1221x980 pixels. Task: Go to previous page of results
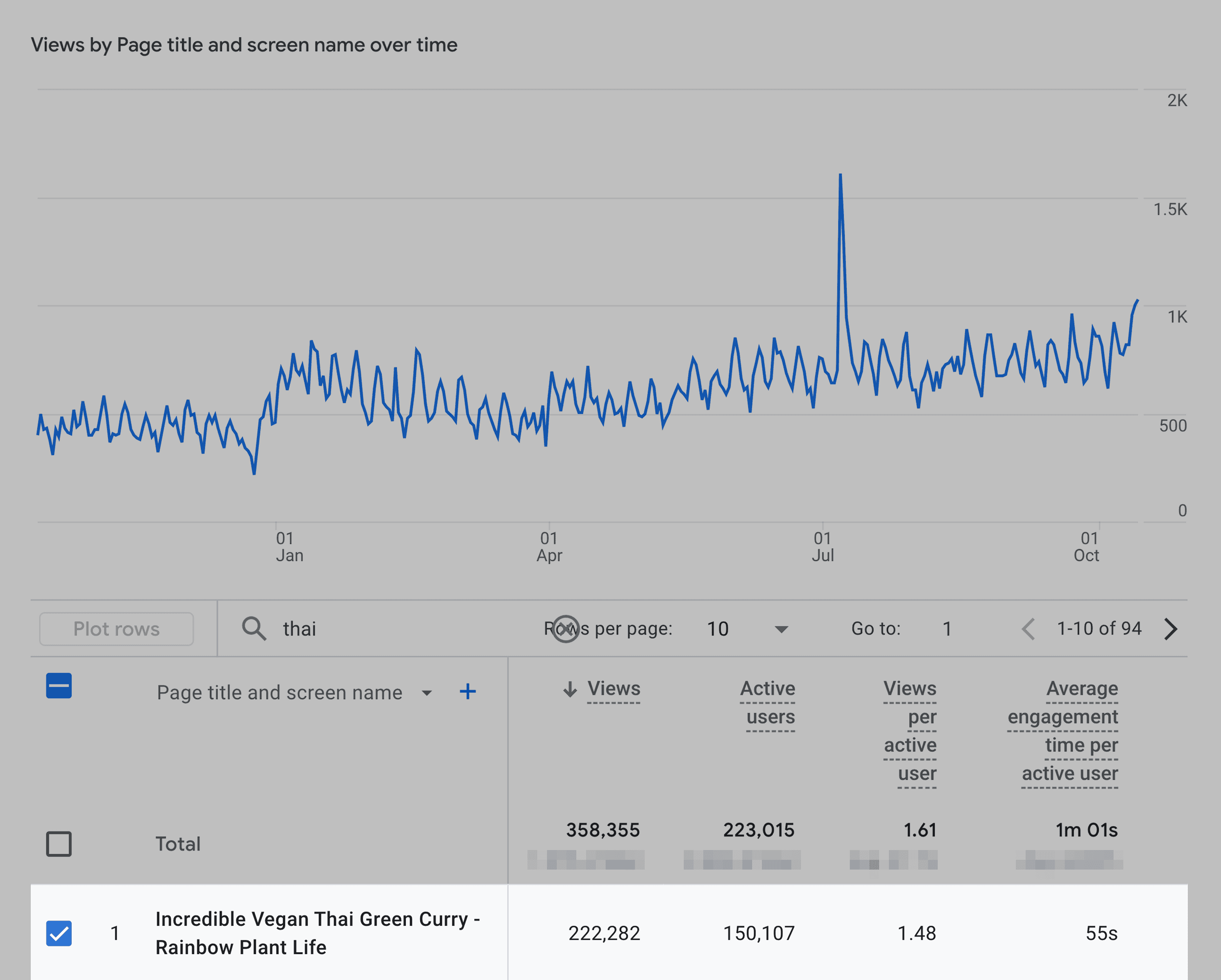[x=1029, y=629]
